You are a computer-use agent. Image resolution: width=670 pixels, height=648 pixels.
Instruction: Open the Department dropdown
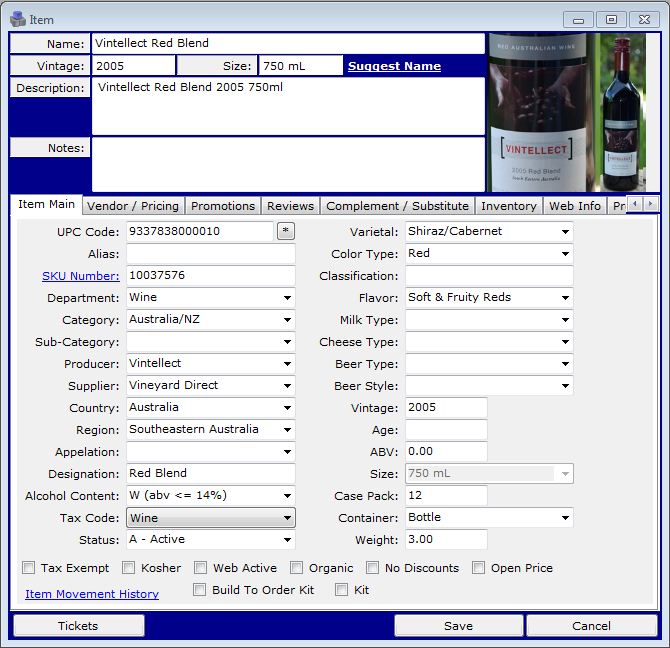(288, 298)
